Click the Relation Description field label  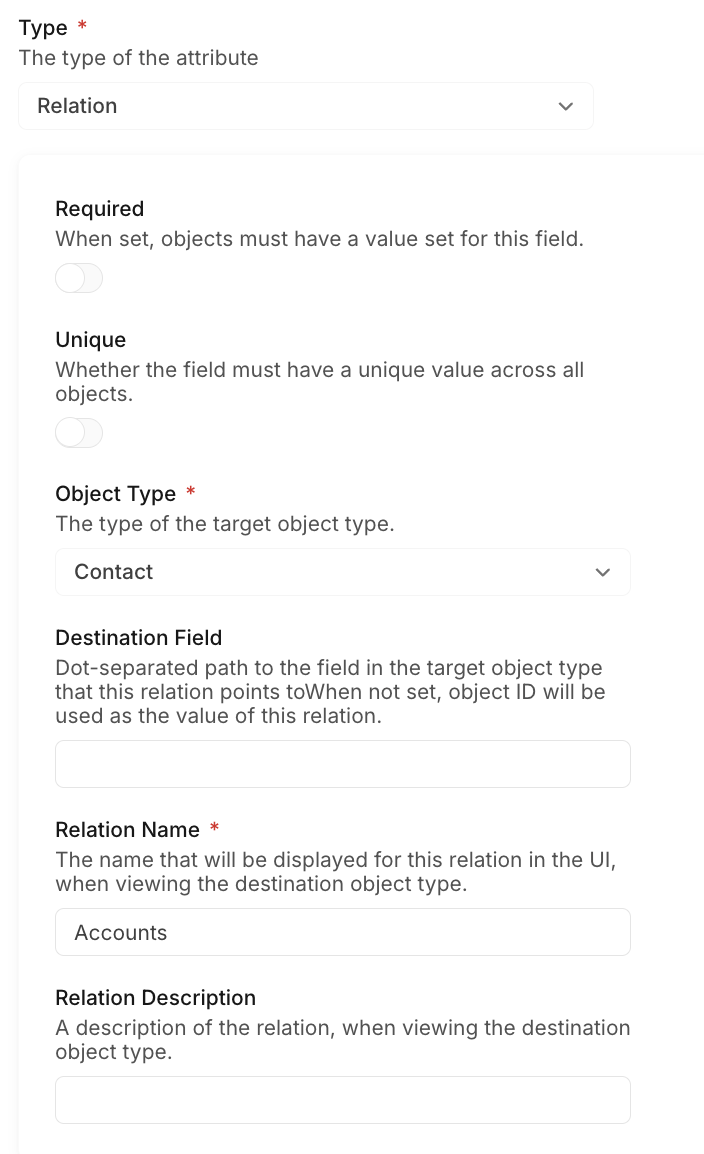tap(155, 998)
